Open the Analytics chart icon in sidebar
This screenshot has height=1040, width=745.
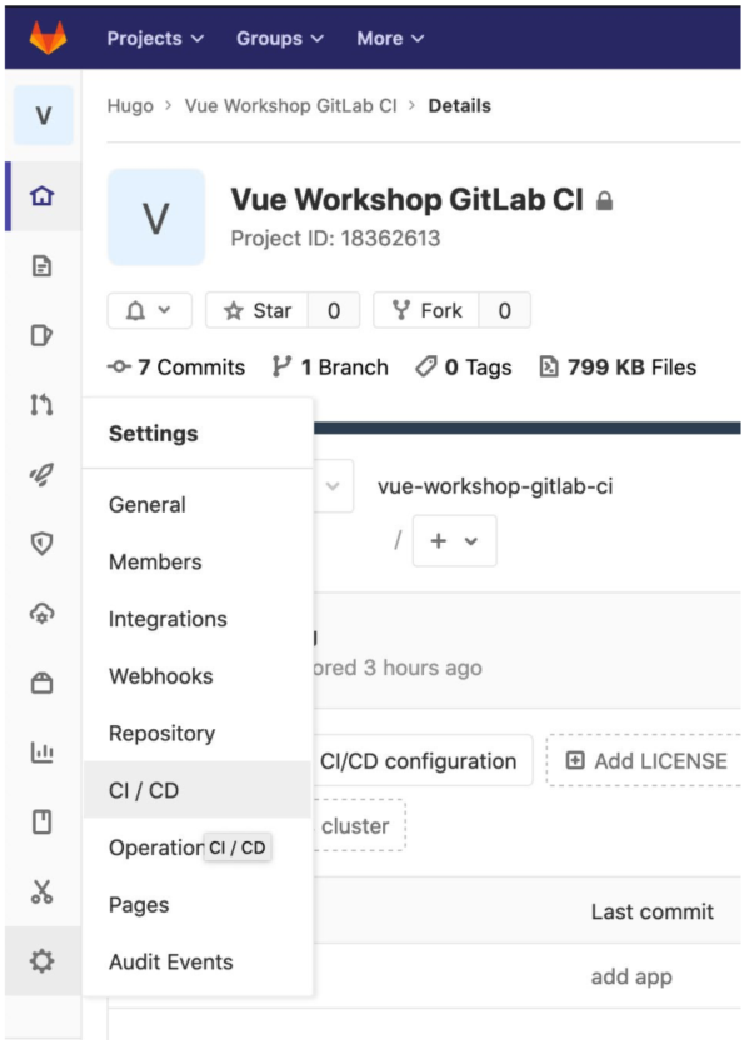tap(42, 752)
